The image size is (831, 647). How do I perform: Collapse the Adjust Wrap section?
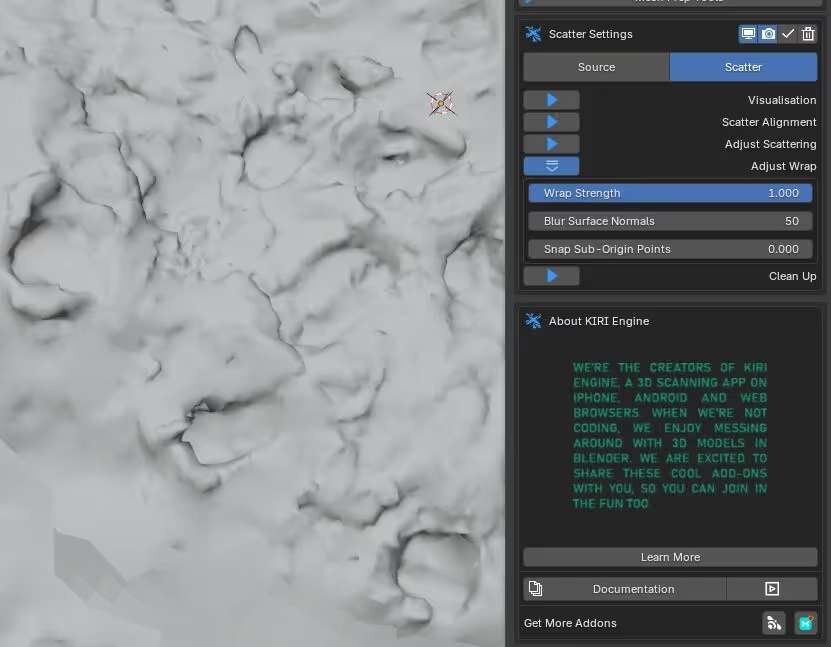coord(551,166)
